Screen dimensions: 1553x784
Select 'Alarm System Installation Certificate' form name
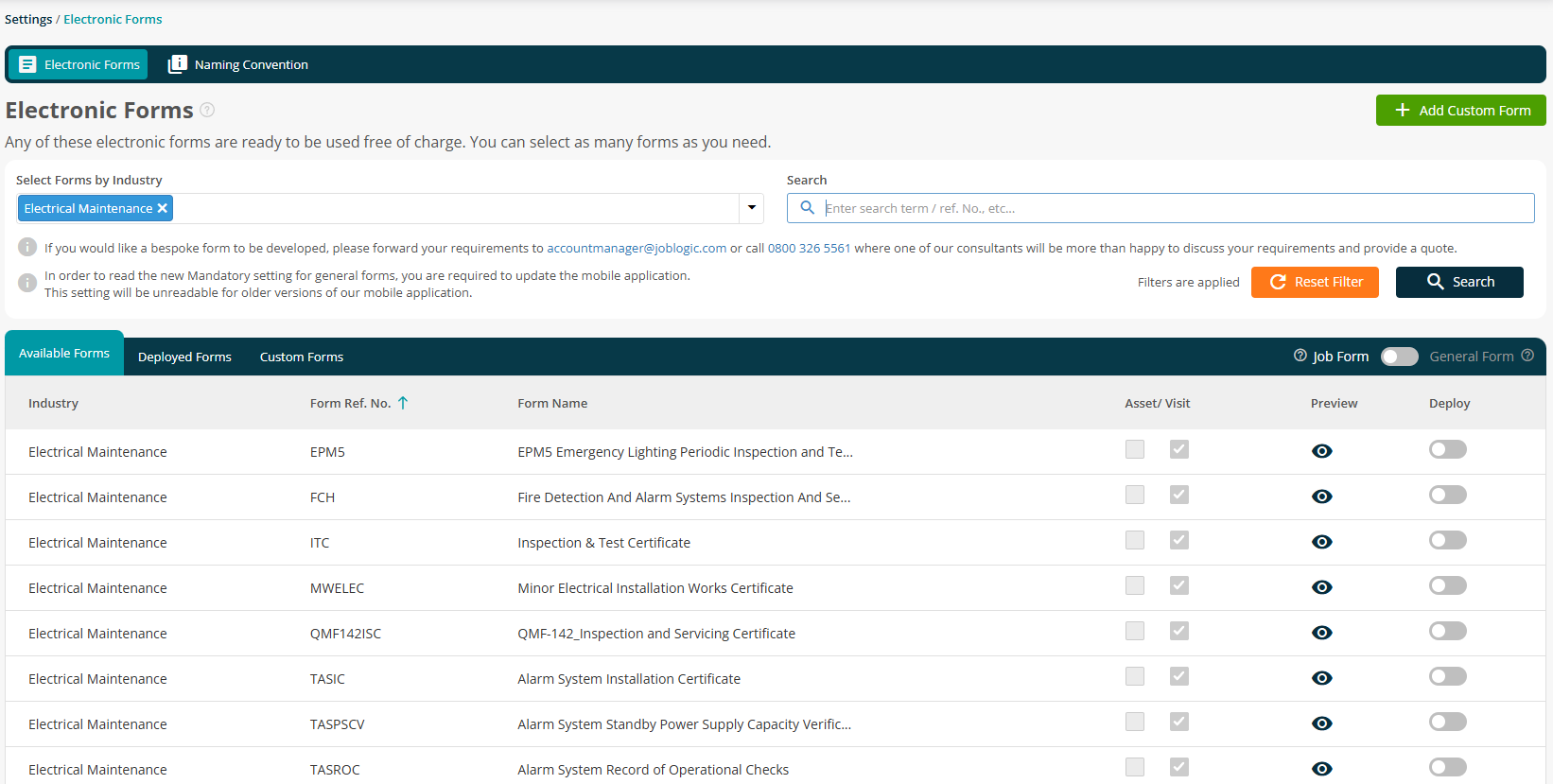pos(629,679)
